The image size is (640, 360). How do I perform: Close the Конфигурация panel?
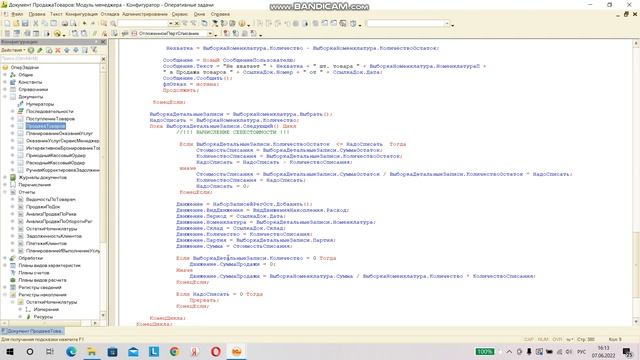103,42
